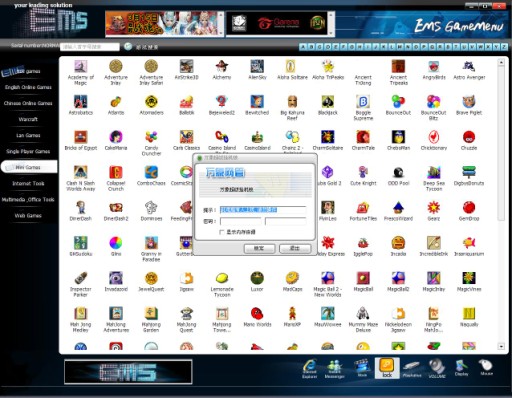Confirm the dialog with the left button
The height and width of the screenshot is (398, 512).
pyautogui.click(x=259, y=248)
